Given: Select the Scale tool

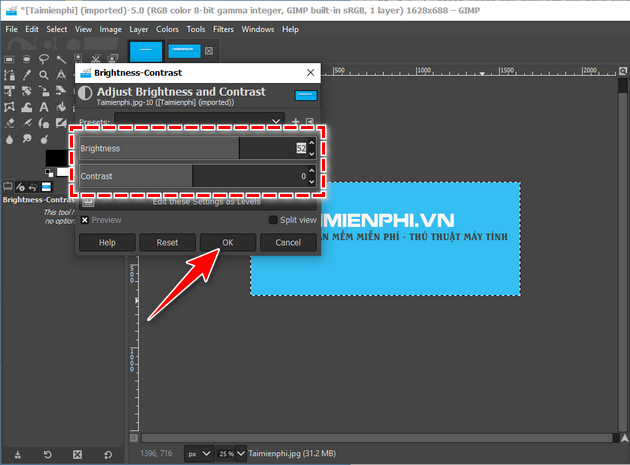Looking at the screenshot, I should coord(44,91).
